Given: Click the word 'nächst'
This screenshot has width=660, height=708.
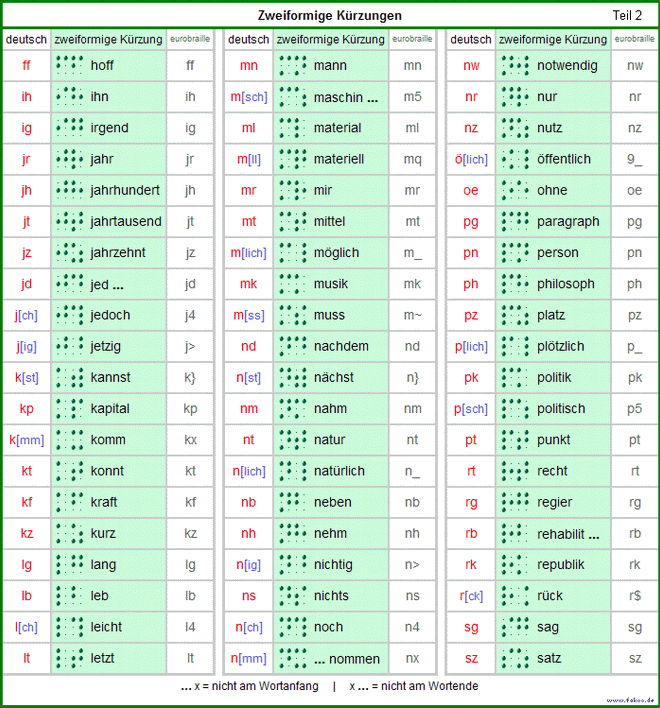Looking at the screenshot, I should coord(334,377).
